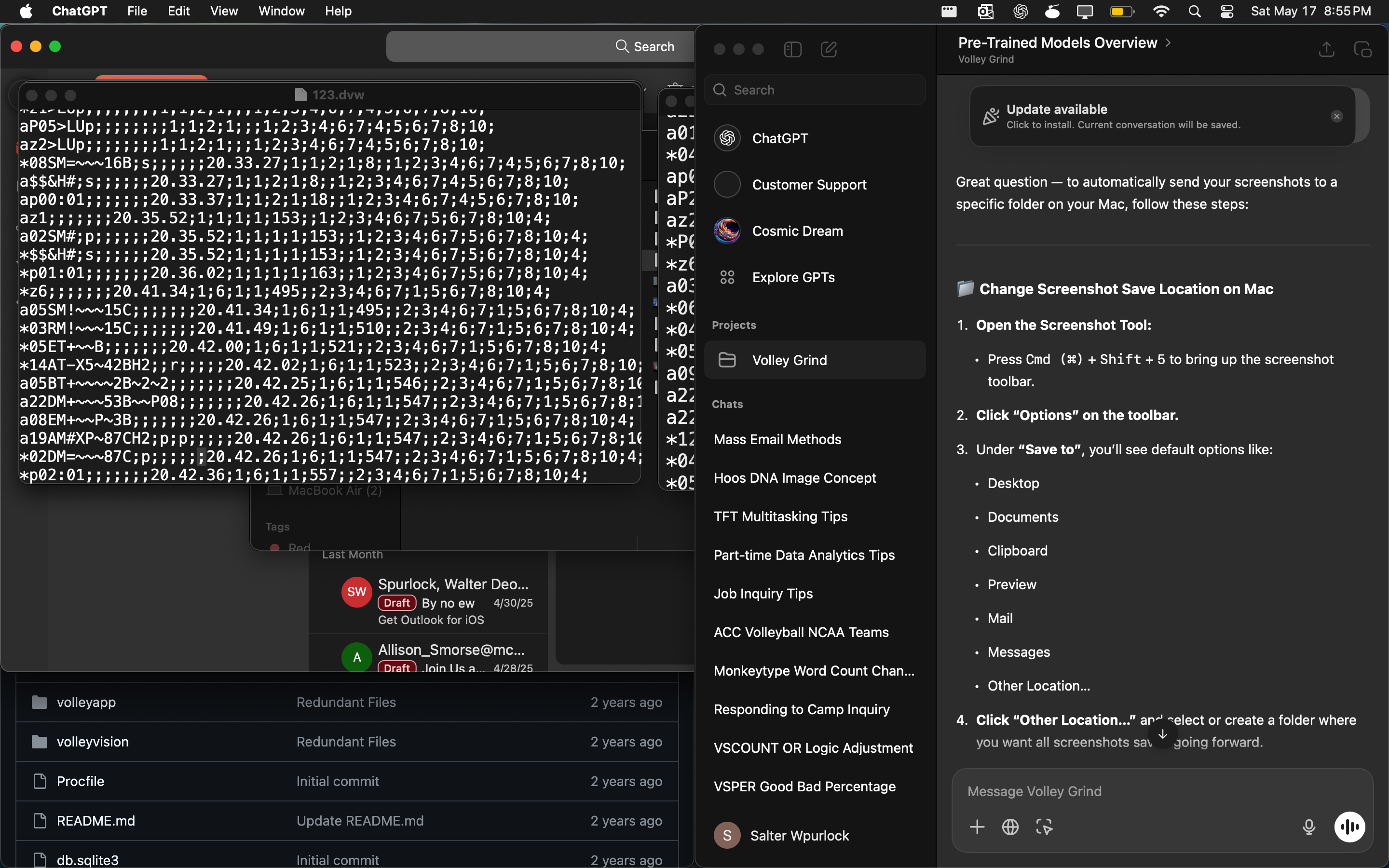The image size is (1389, 868).
Task: Toggle the ChatGPT sidebar panel icon
Action: [792, 49]
